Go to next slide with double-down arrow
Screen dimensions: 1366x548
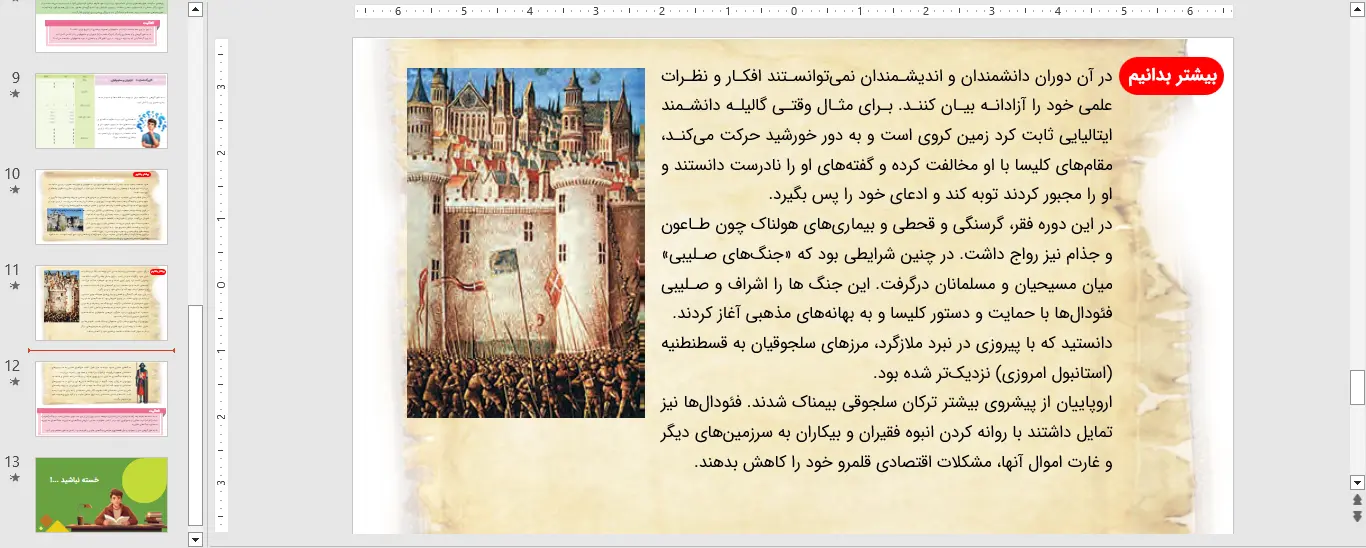[x=1357, y=516]
